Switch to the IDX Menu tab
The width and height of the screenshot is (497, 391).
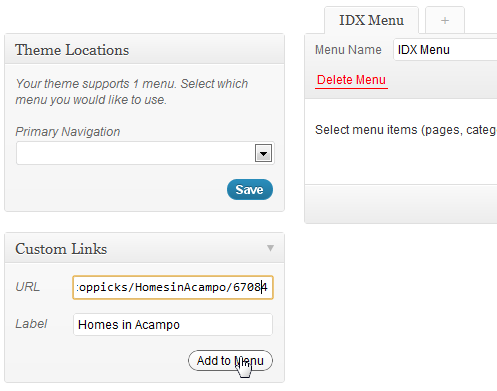point(371,20)
